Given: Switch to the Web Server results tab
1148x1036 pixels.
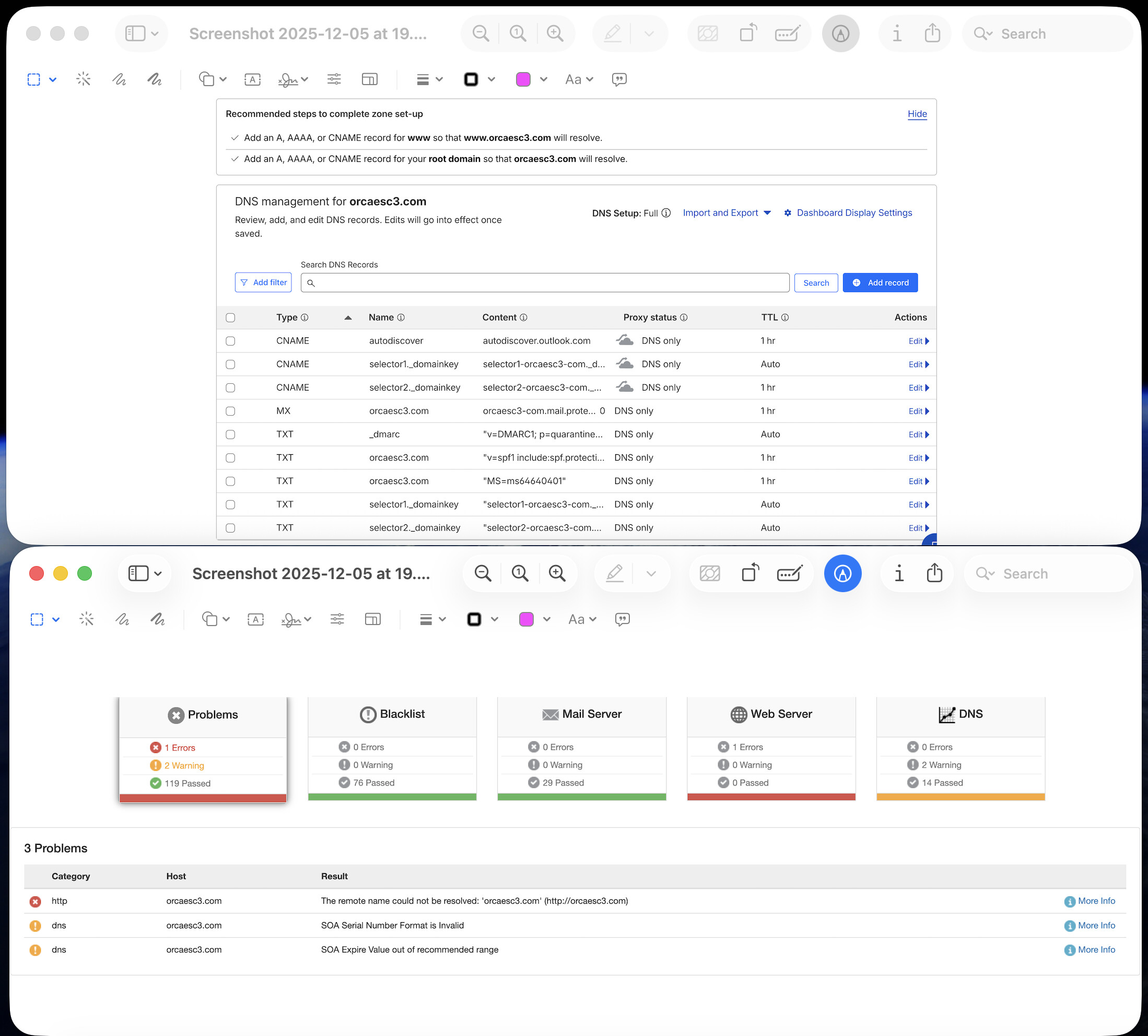Looking at the screenshot, I should click(771, 714).
